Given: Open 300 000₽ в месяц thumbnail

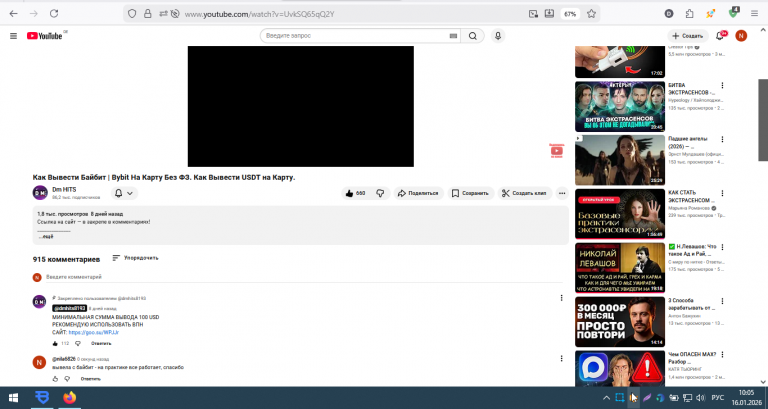Looking at the screenshot, I should pyautogui.click(x=620, y=322).
